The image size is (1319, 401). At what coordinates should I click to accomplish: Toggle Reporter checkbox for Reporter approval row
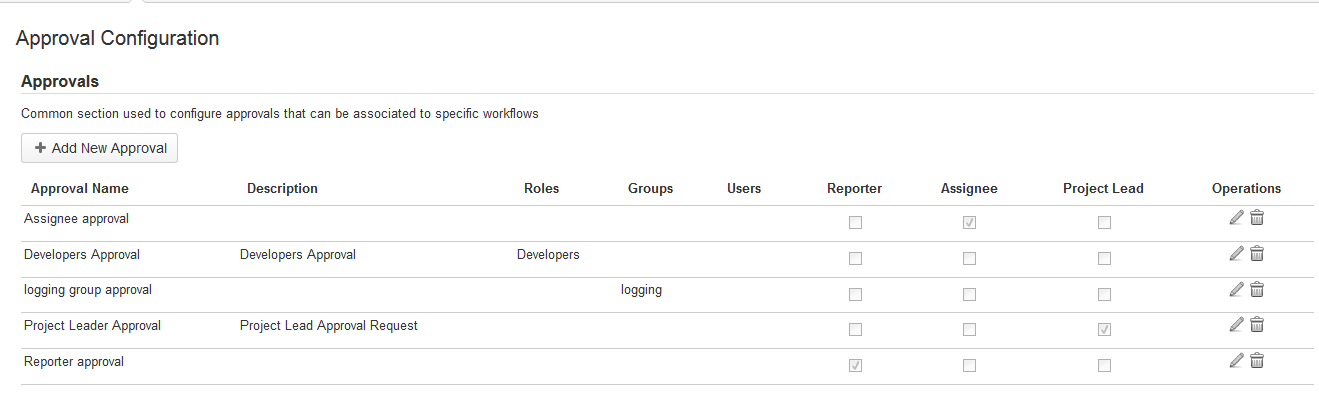point(855,366)
